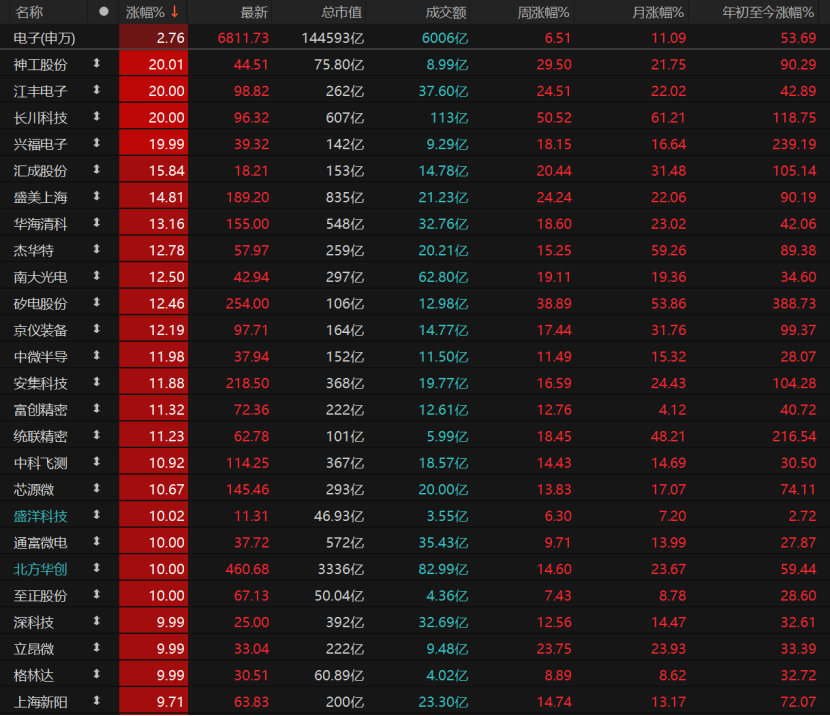The image size is (830, 716).
Task: Click the 成交额 column header
Action: pos(446,12)
